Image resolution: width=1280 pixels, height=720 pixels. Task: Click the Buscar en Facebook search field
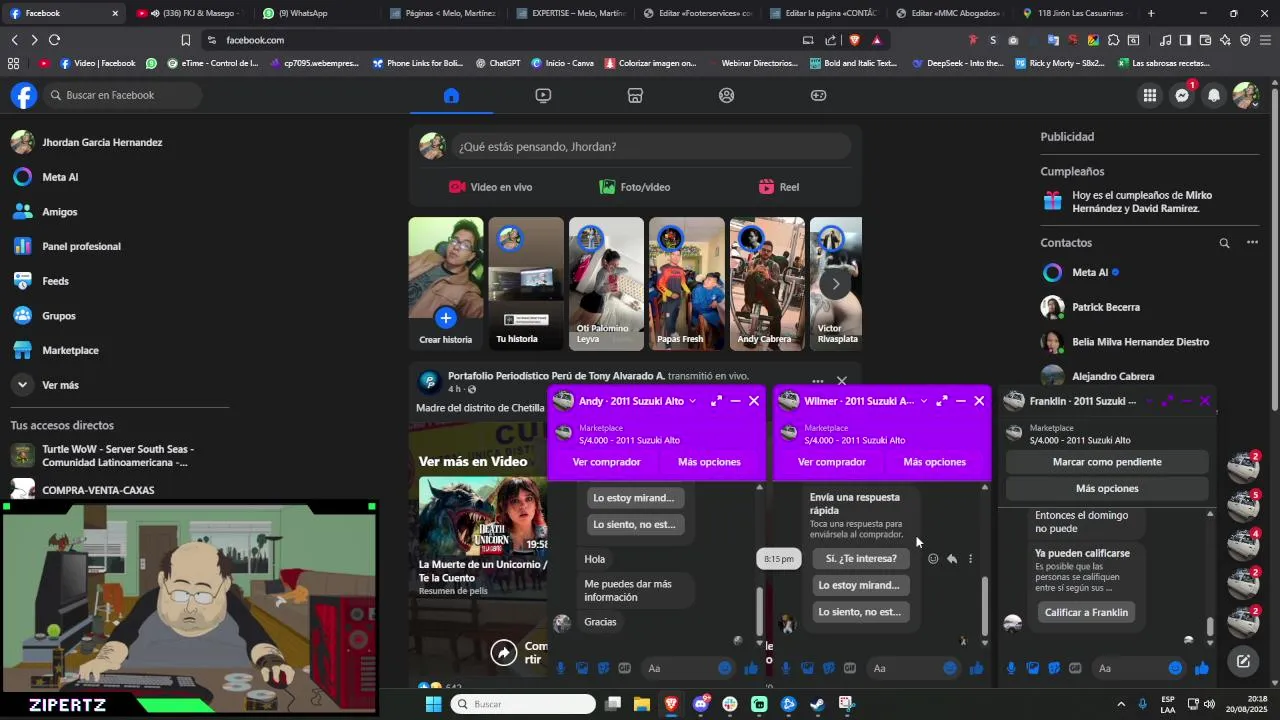[x=123, y=95]
